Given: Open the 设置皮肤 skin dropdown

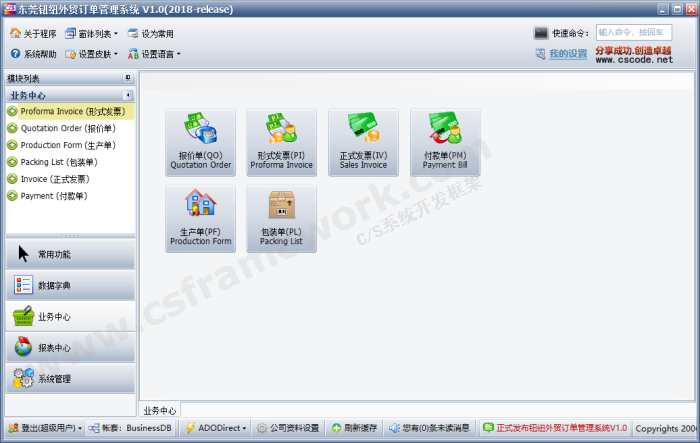Looking at the screenshot, I should pos(90,54).
